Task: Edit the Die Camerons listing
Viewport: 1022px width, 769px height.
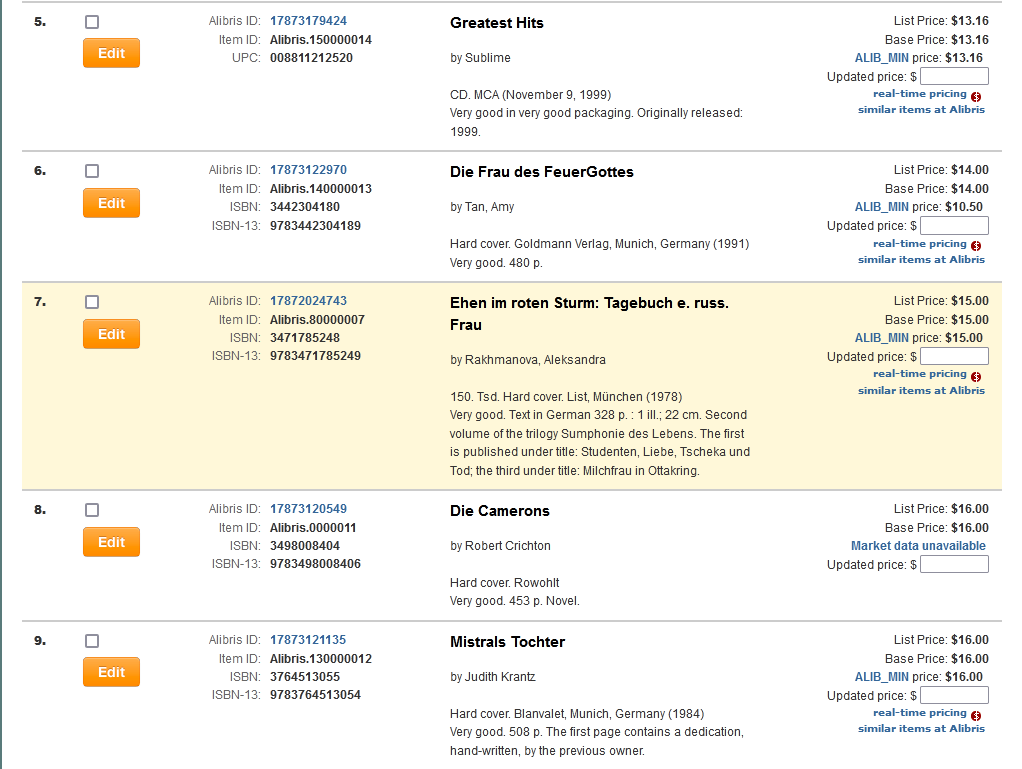Action: click(x=111, y=542)
